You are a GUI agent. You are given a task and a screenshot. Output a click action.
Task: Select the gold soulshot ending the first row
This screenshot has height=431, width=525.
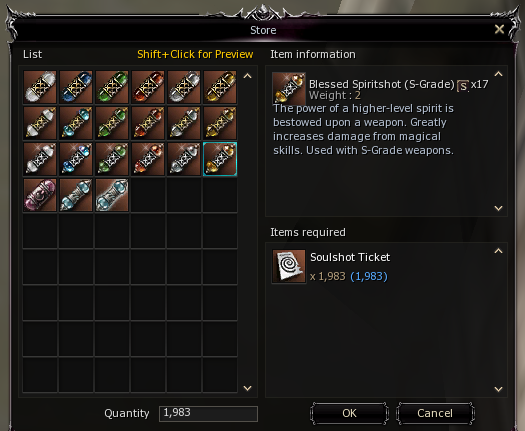pyautogui.click(x=220, y=87)
